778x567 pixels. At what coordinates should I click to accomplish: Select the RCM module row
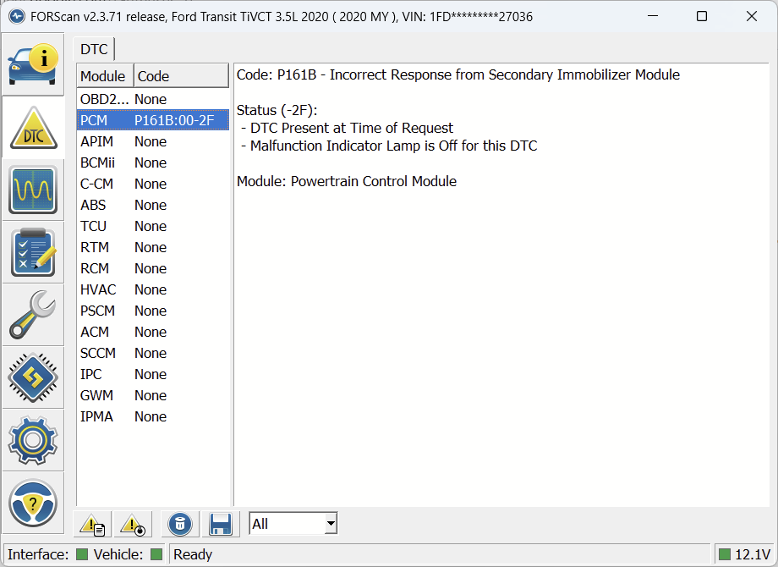point(153,268)
